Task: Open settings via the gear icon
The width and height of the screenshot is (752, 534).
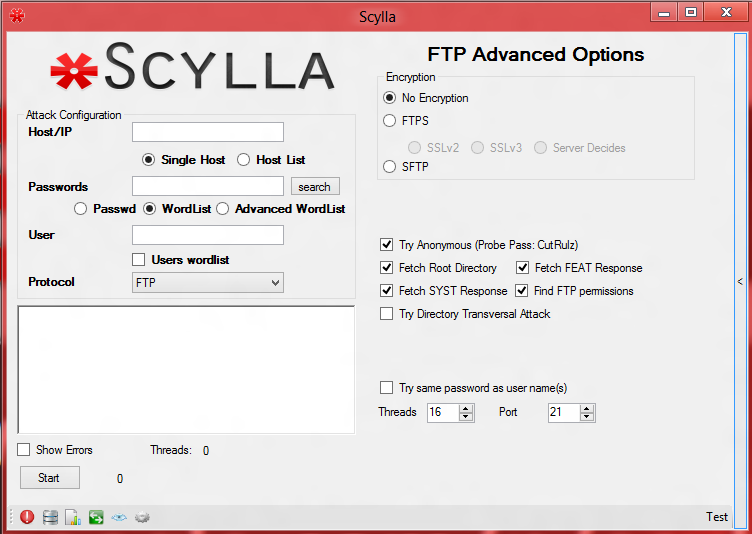Action: point(142,517)
